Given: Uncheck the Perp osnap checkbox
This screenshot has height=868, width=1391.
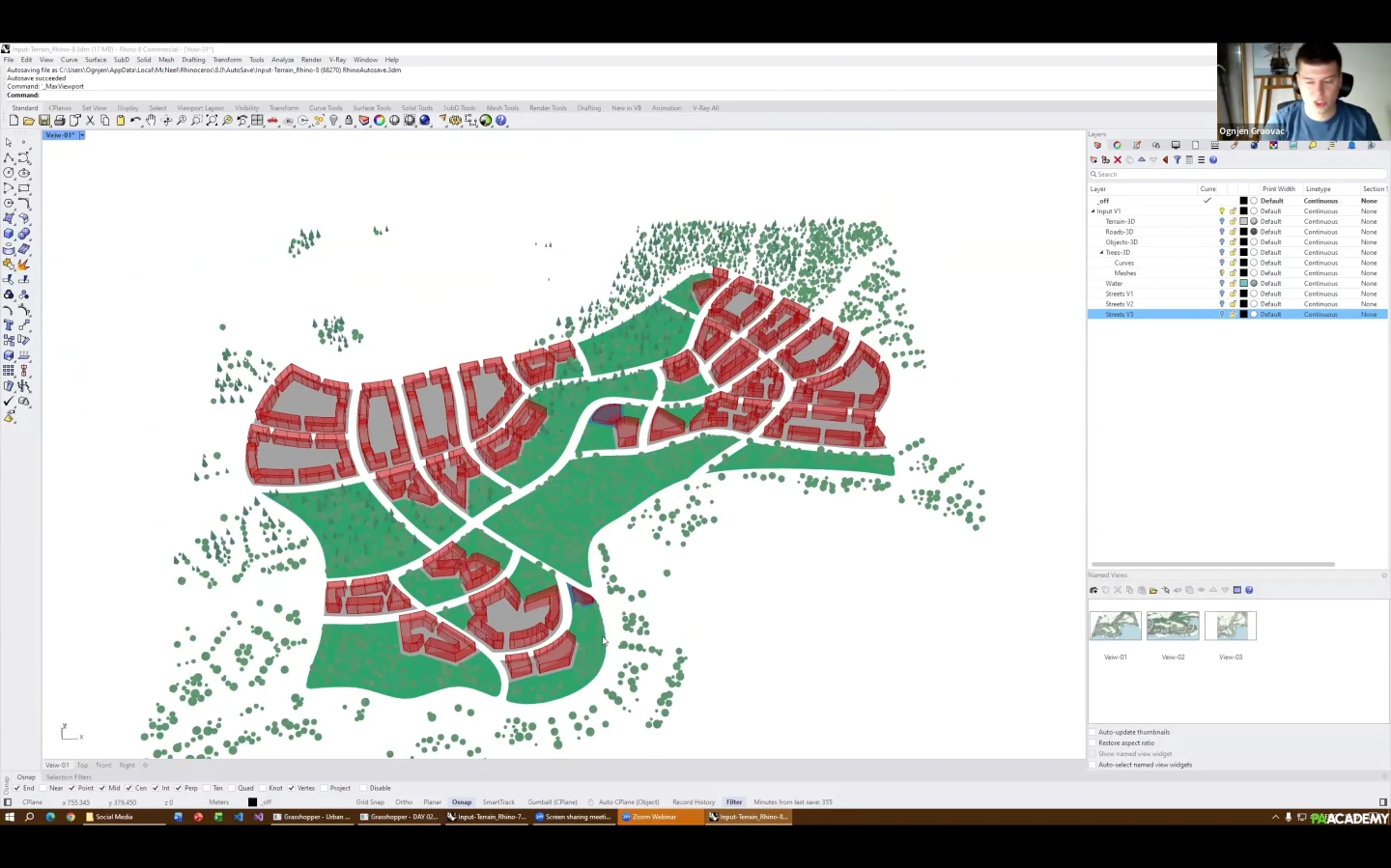Looking at the screenshot, I should coord(179,788).
